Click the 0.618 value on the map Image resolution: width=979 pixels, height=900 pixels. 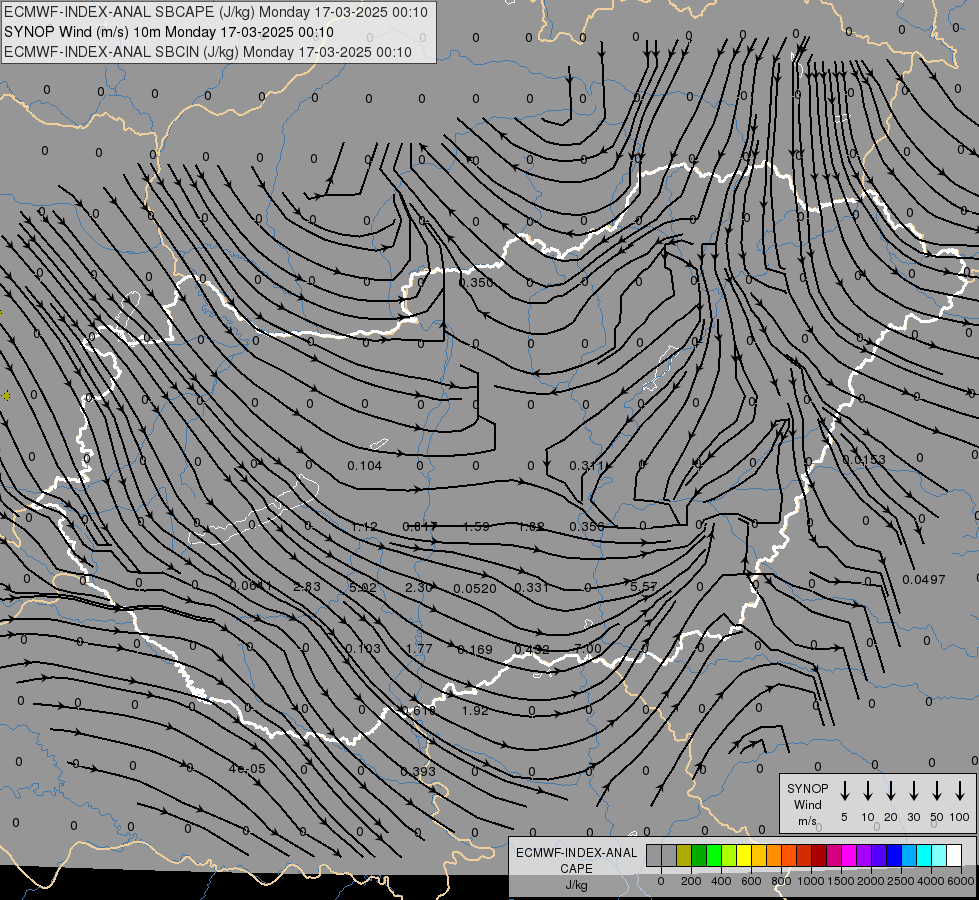coord(418,710)
